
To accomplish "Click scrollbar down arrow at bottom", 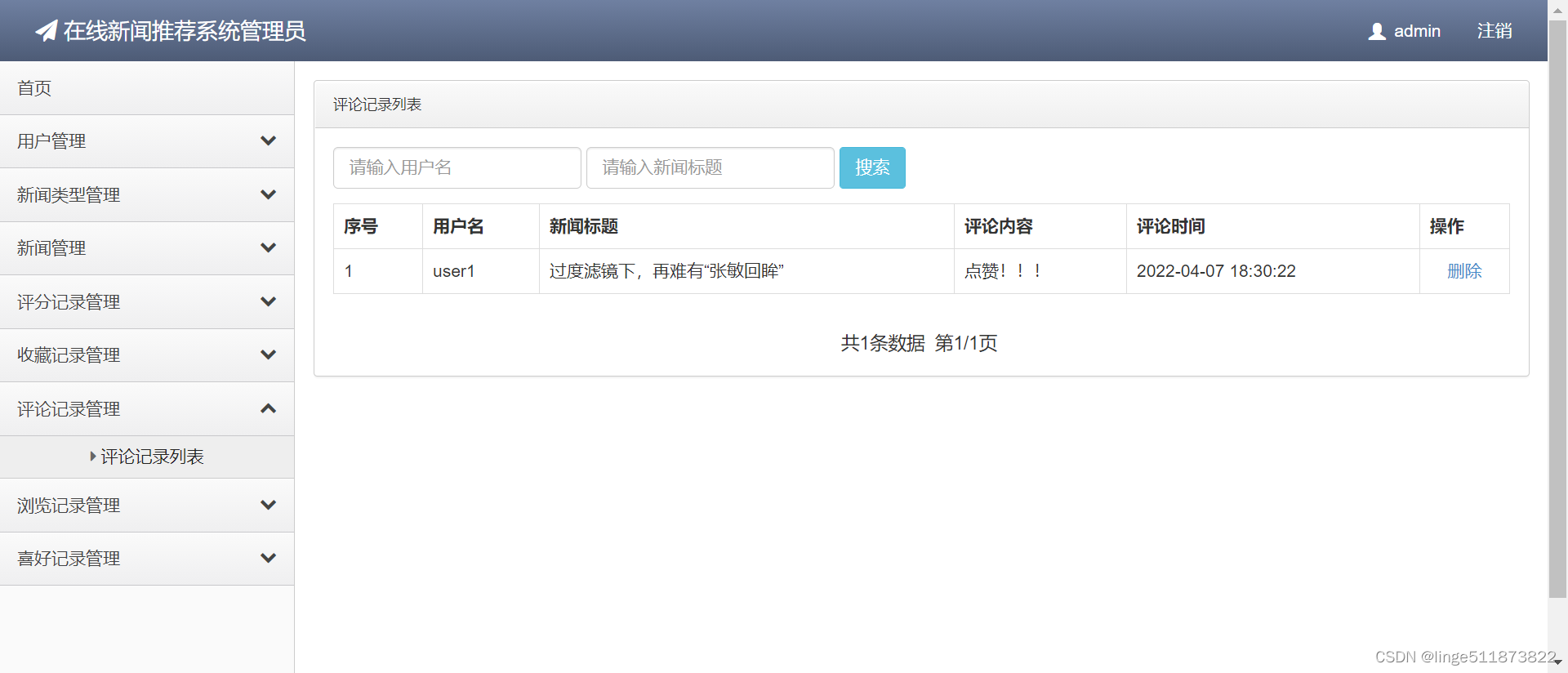I will pos(1558,662).
